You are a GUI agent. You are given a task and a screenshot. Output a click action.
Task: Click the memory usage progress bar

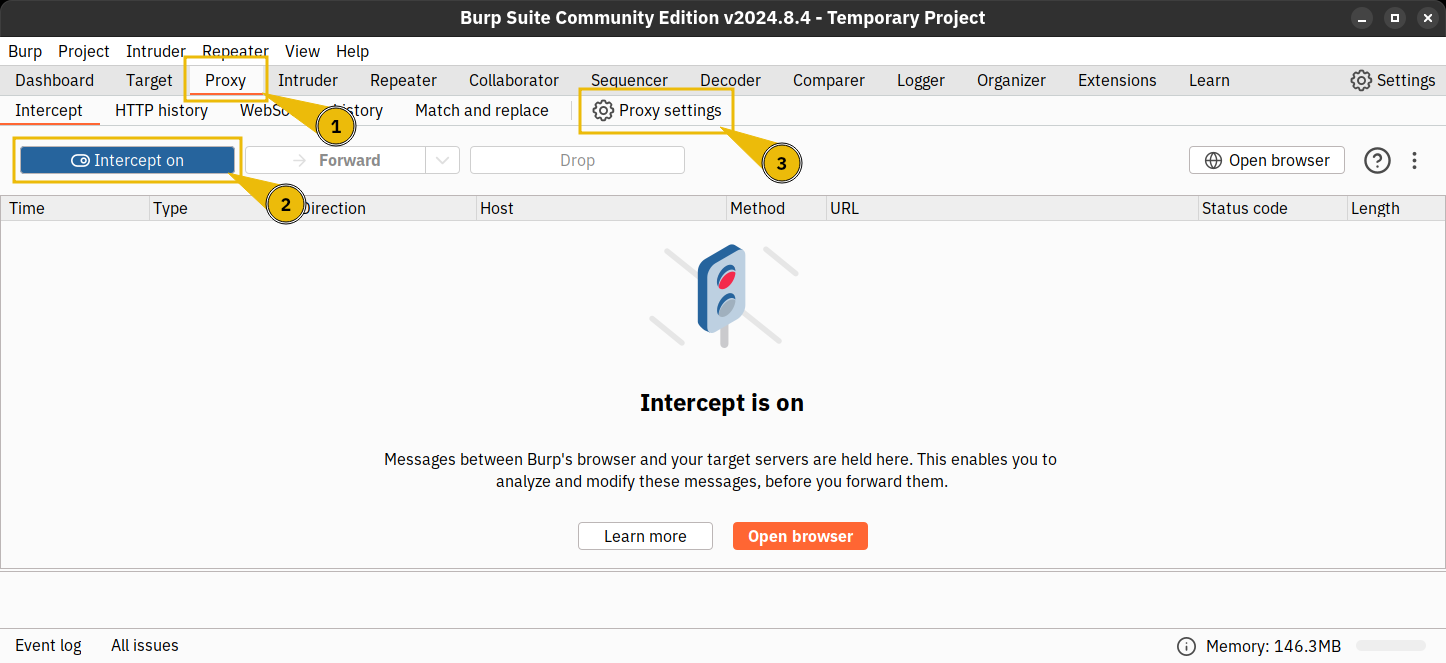click(x=1391, y=646)
